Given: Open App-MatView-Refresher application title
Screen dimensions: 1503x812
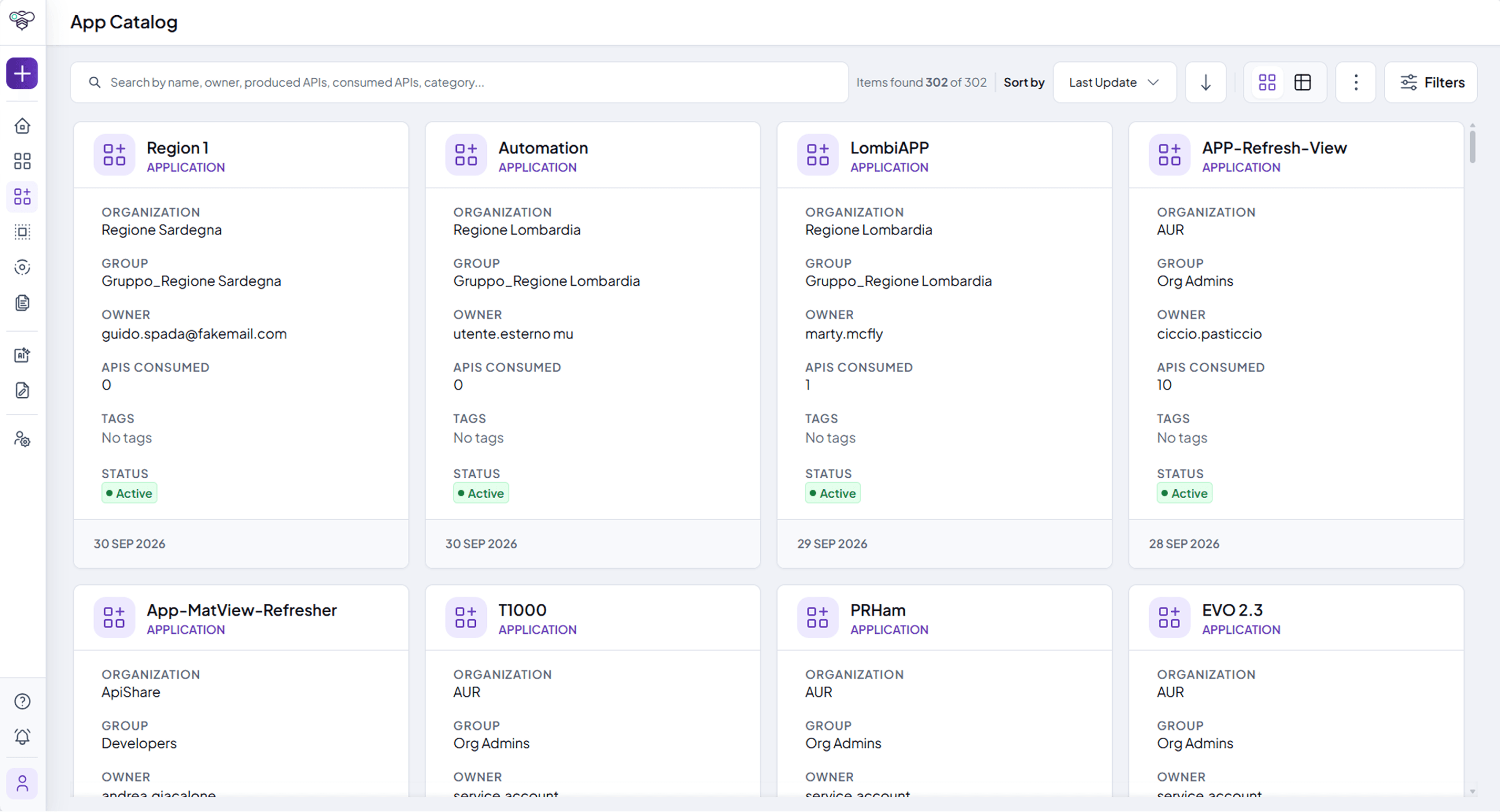Looking at the screenshot, I should click(x=242, y=610).
